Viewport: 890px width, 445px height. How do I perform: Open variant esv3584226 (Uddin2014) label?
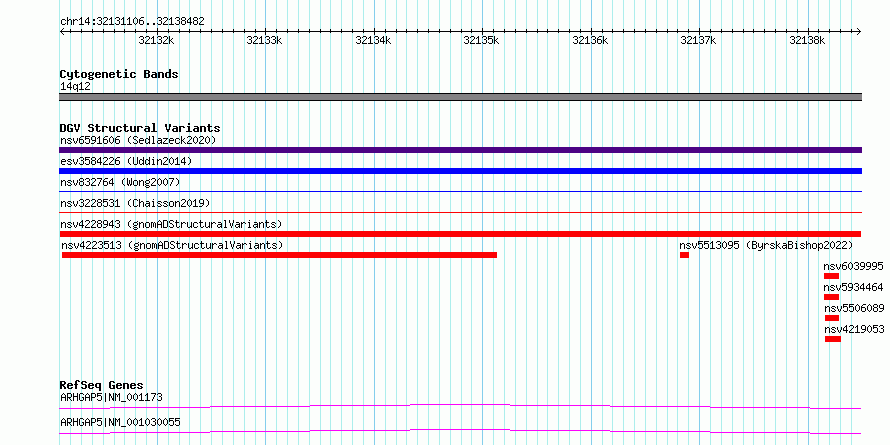pos(126,161)
